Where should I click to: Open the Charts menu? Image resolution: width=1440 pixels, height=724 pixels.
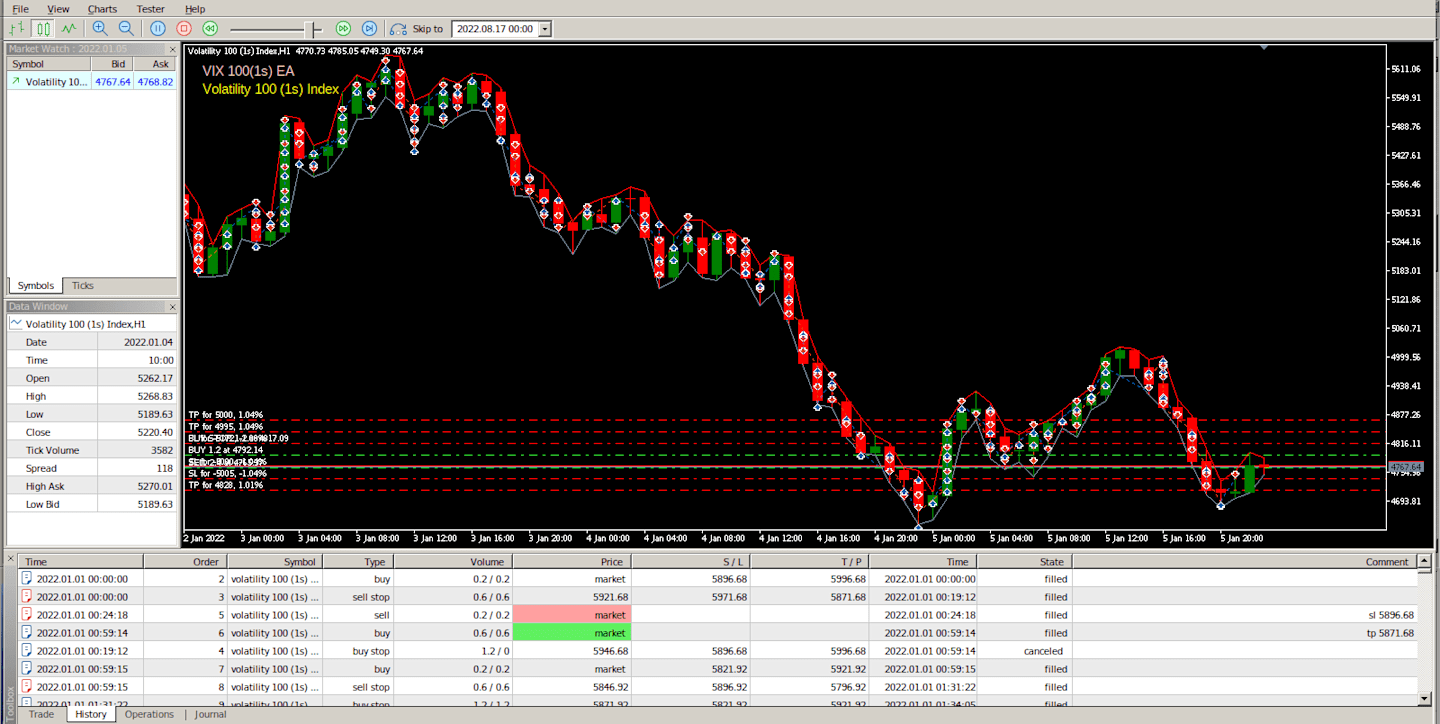tap(102, 9)
